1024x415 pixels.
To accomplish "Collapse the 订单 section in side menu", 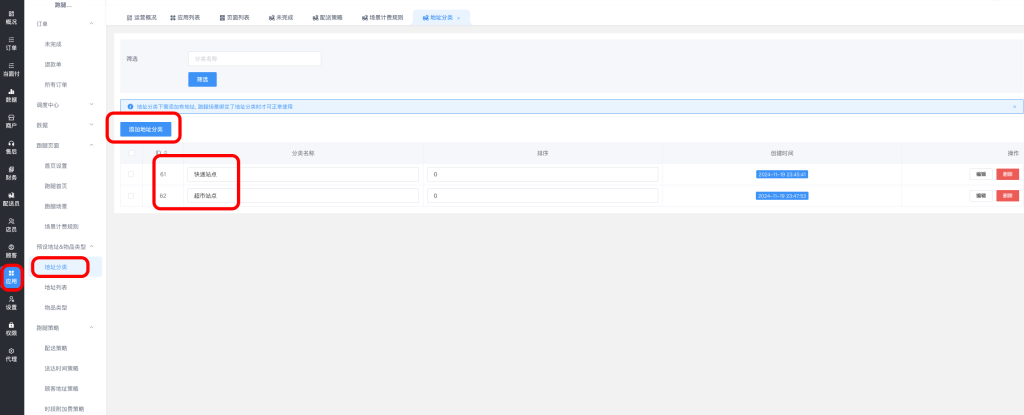I will 92,22.
